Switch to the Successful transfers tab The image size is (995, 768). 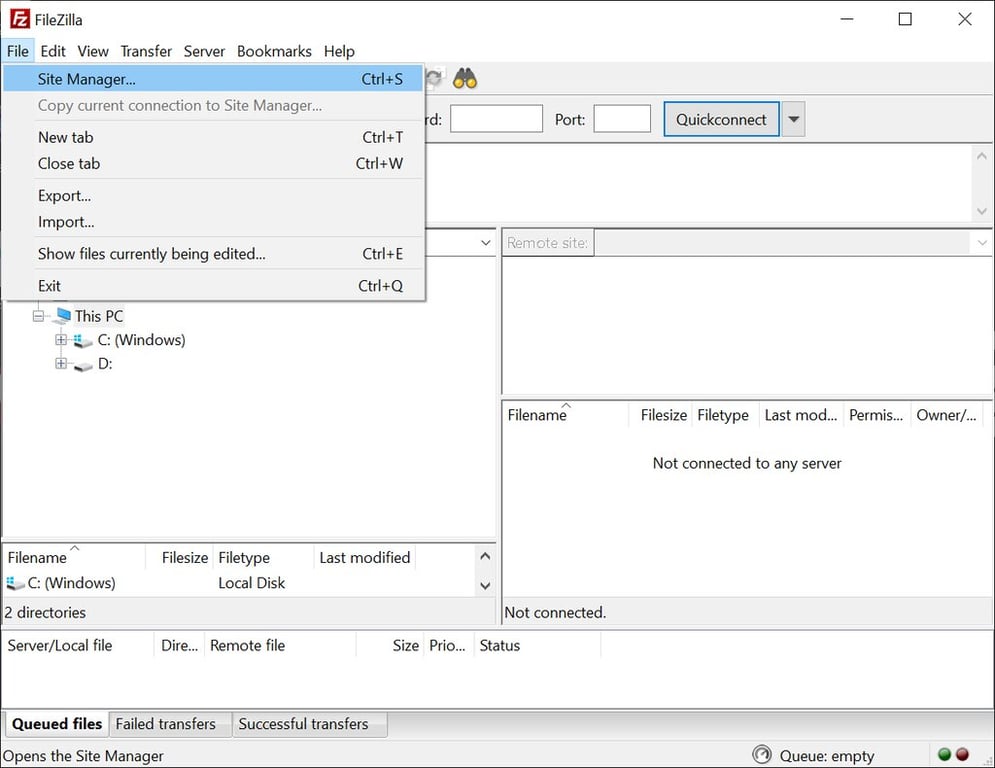coord(308,723)
